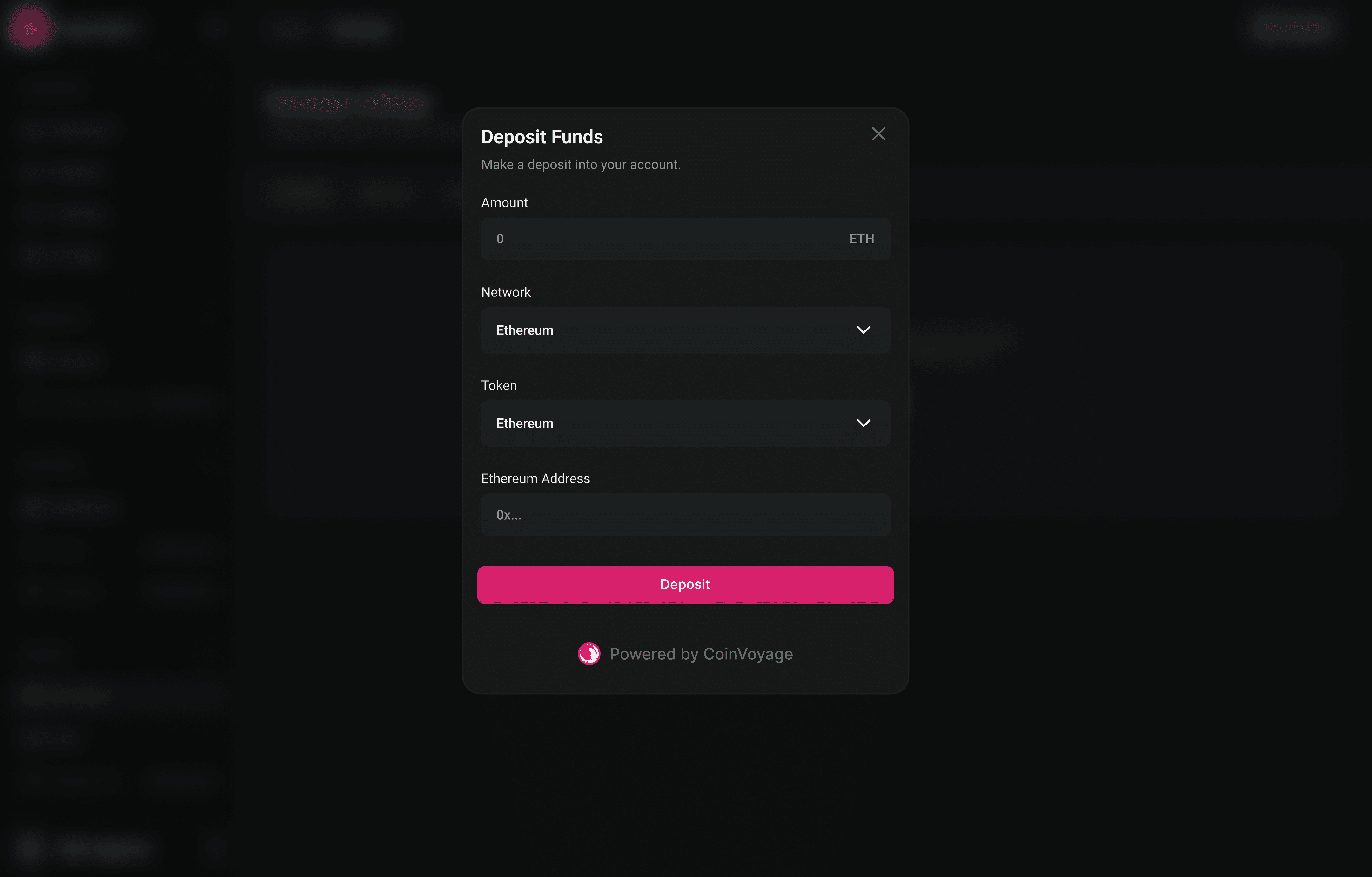Click the 'Make a deposit into your account' subtitle
Image resolution: width=1372 pixels, height=877 pixels.
click(581, 165)
